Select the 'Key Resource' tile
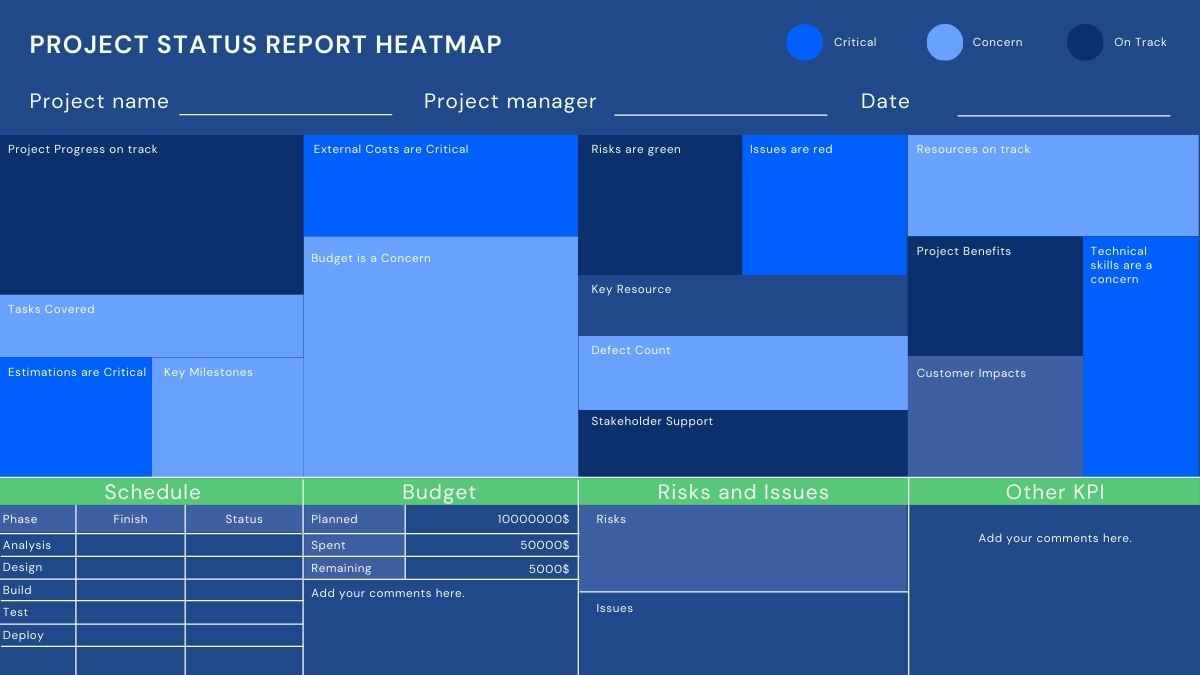1200x675 pixels. click(x=743, y=306)
